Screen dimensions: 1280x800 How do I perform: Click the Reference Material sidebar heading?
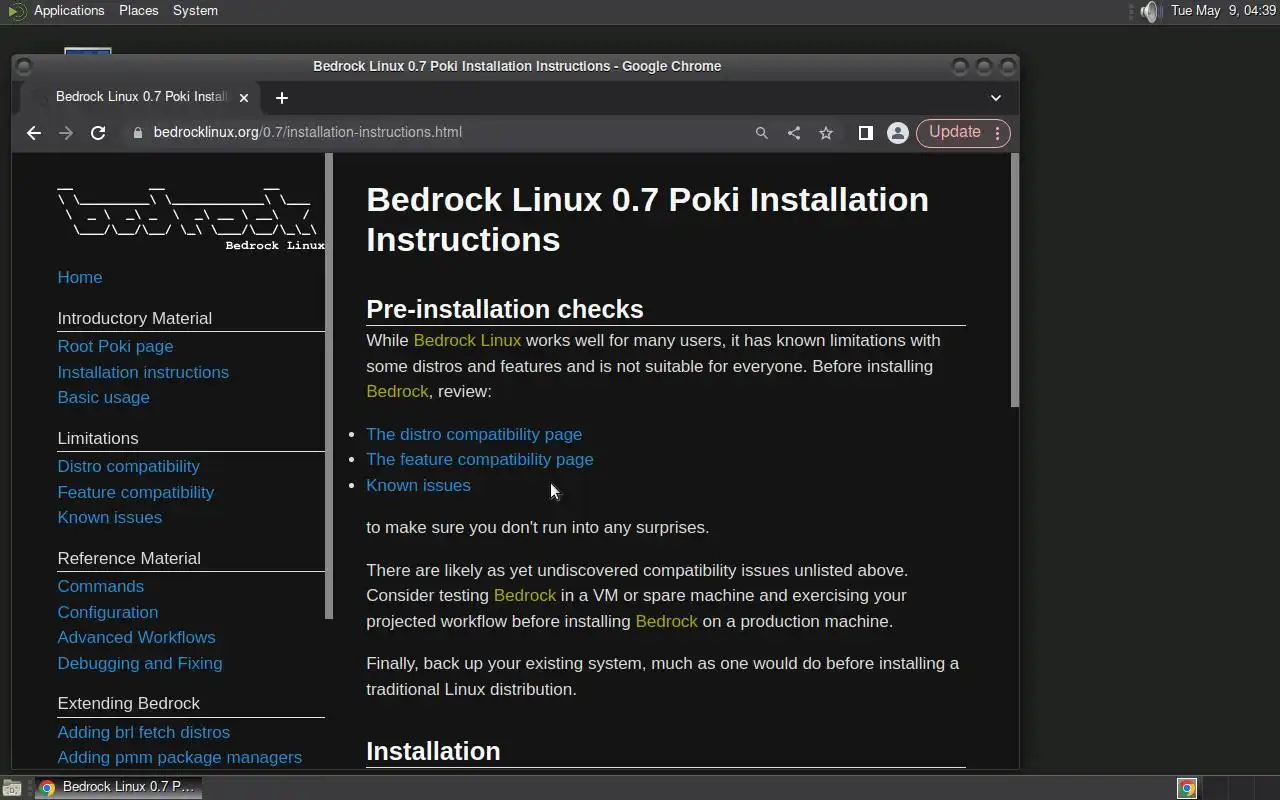pyautogui.click(x=129, y=559)
